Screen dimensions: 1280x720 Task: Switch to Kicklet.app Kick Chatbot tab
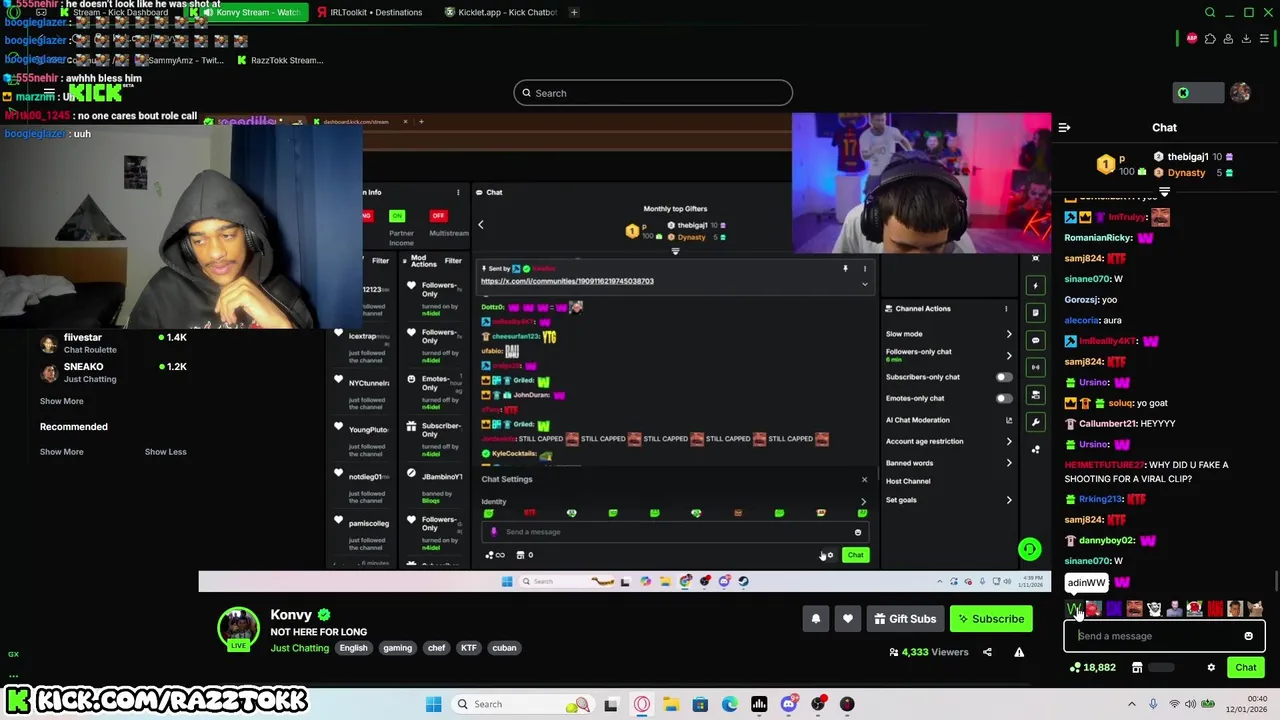500,12
